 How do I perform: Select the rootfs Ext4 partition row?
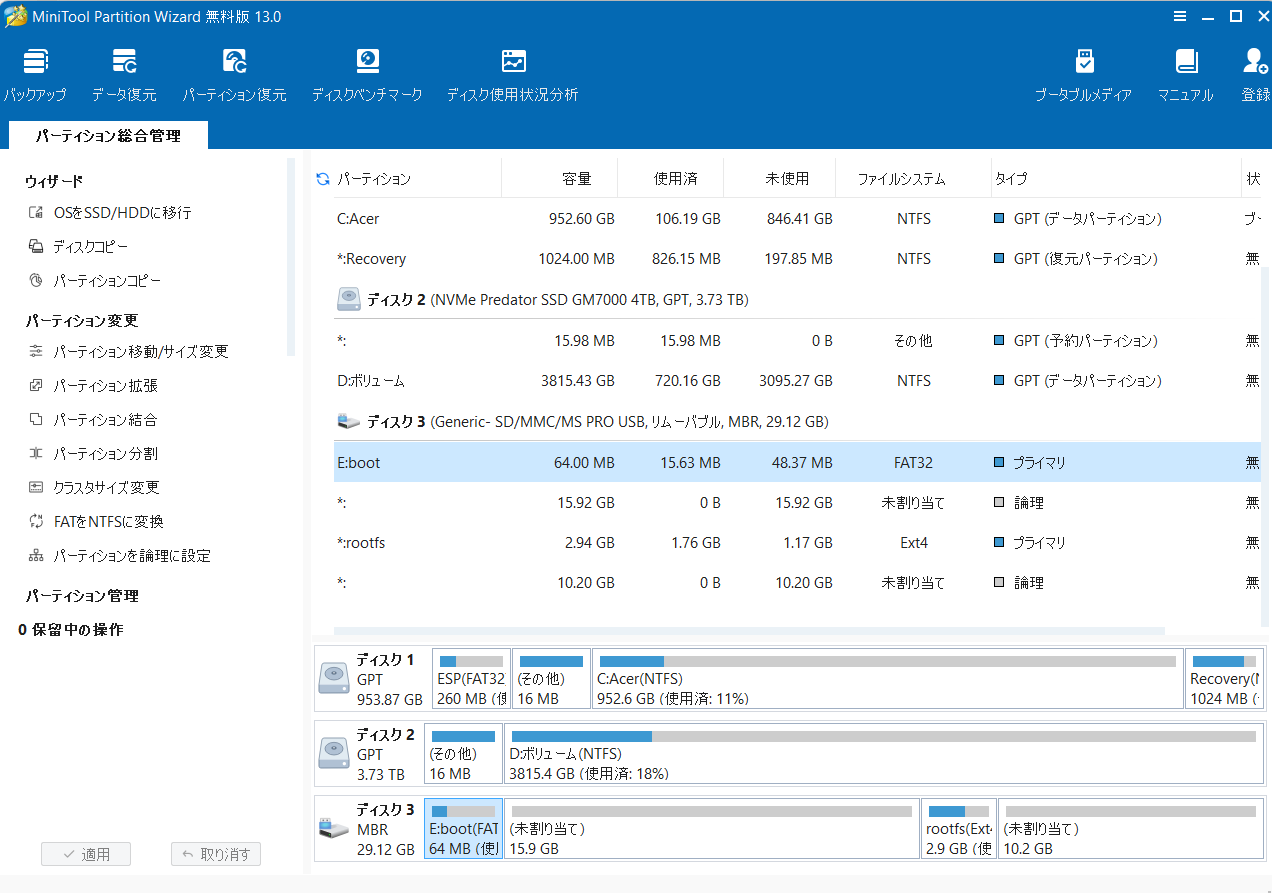tap(640, 543)
